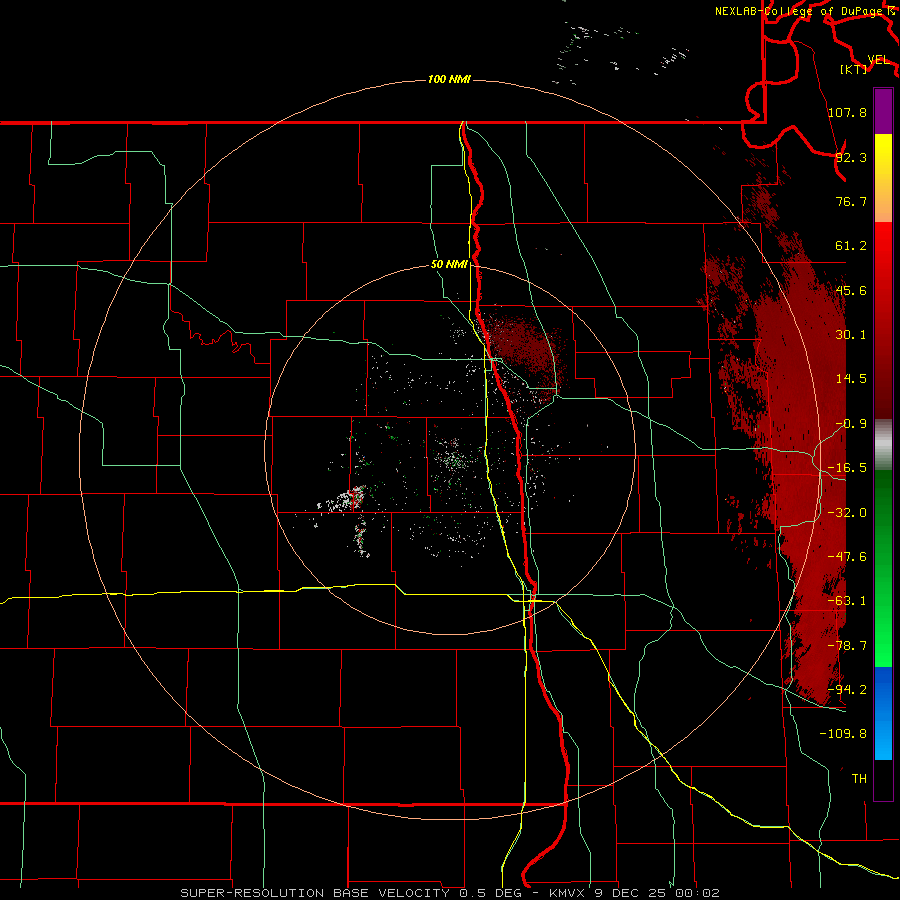The image size is (900, 900).
Task: Click the -47.6 velocity scale value
Action: point(847,557)
